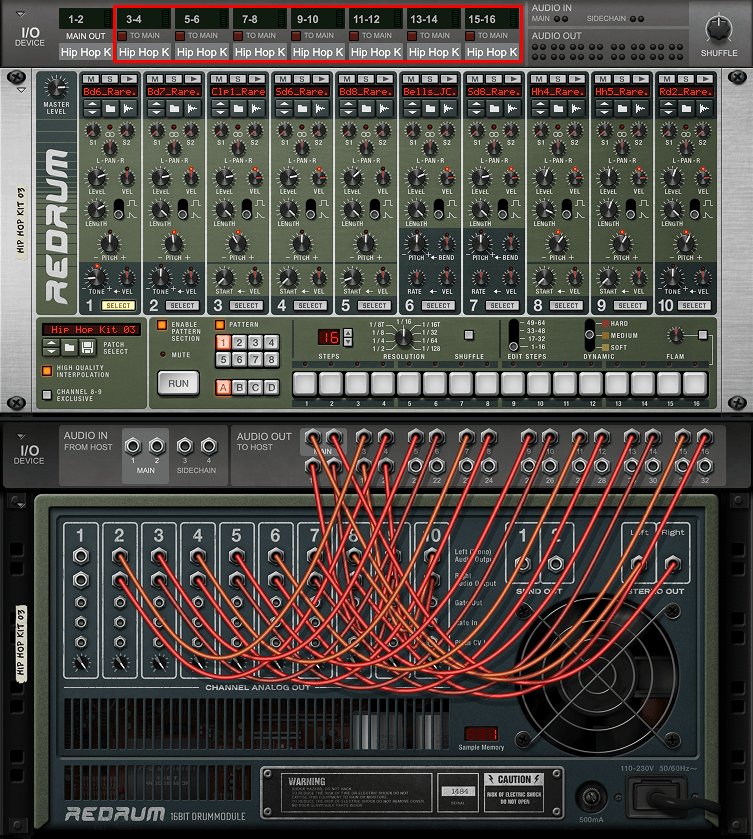Activate step 9 in the sequencer

pos(513,384)
